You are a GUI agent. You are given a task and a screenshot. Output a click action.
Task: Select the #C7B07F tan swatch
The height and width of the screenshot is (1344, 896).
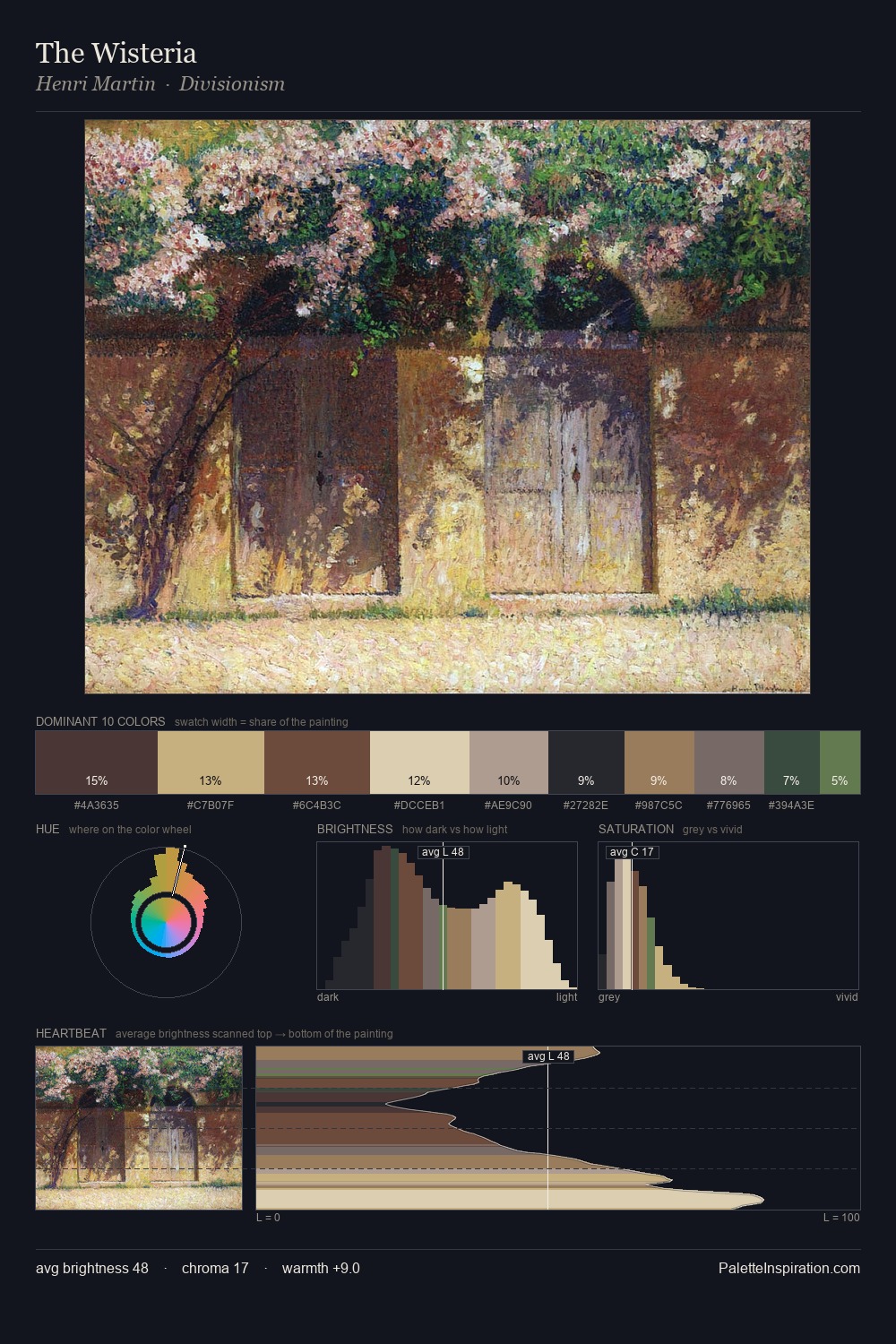click(x=211, y=762)
